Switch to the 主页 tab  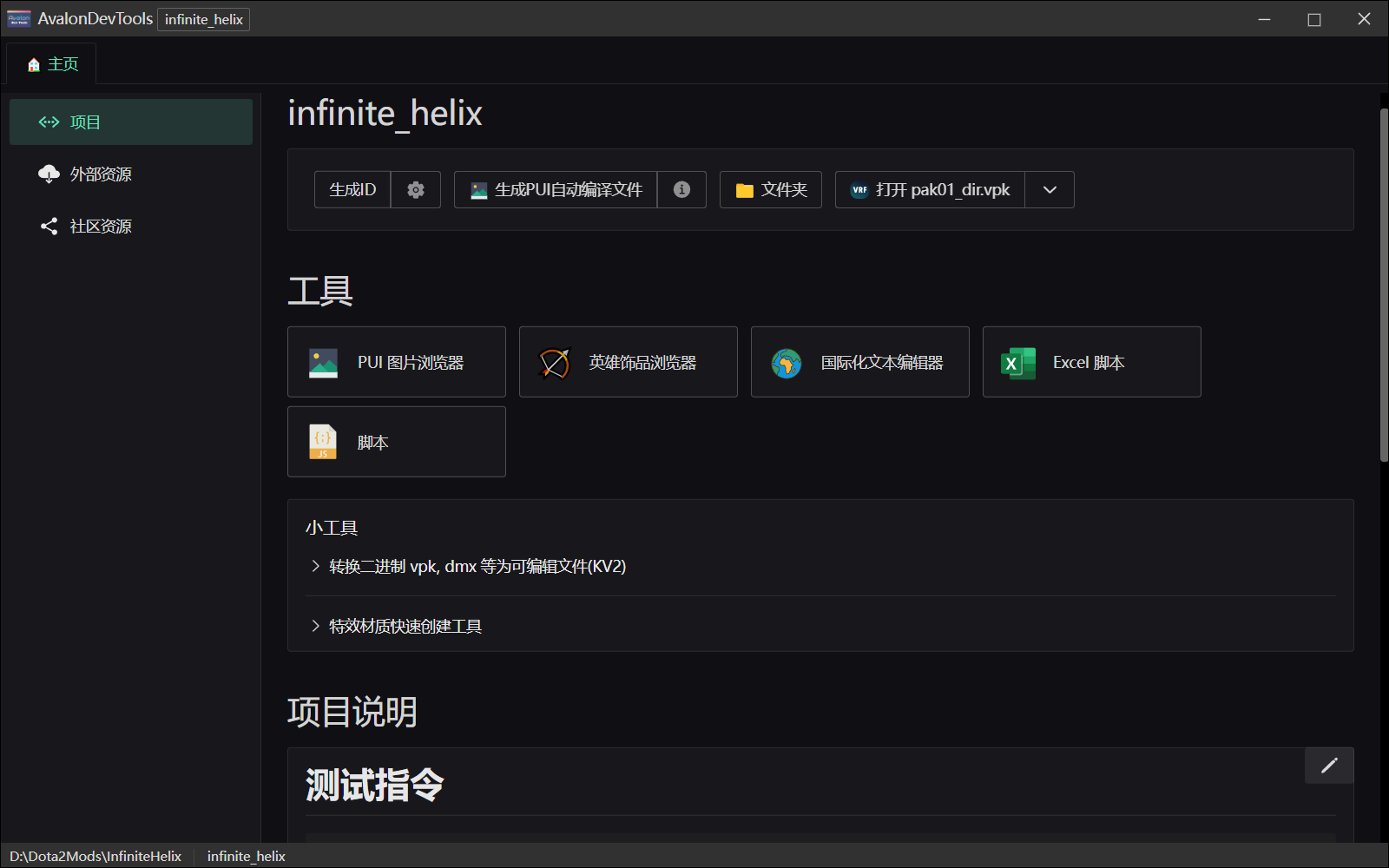point(51,64)
